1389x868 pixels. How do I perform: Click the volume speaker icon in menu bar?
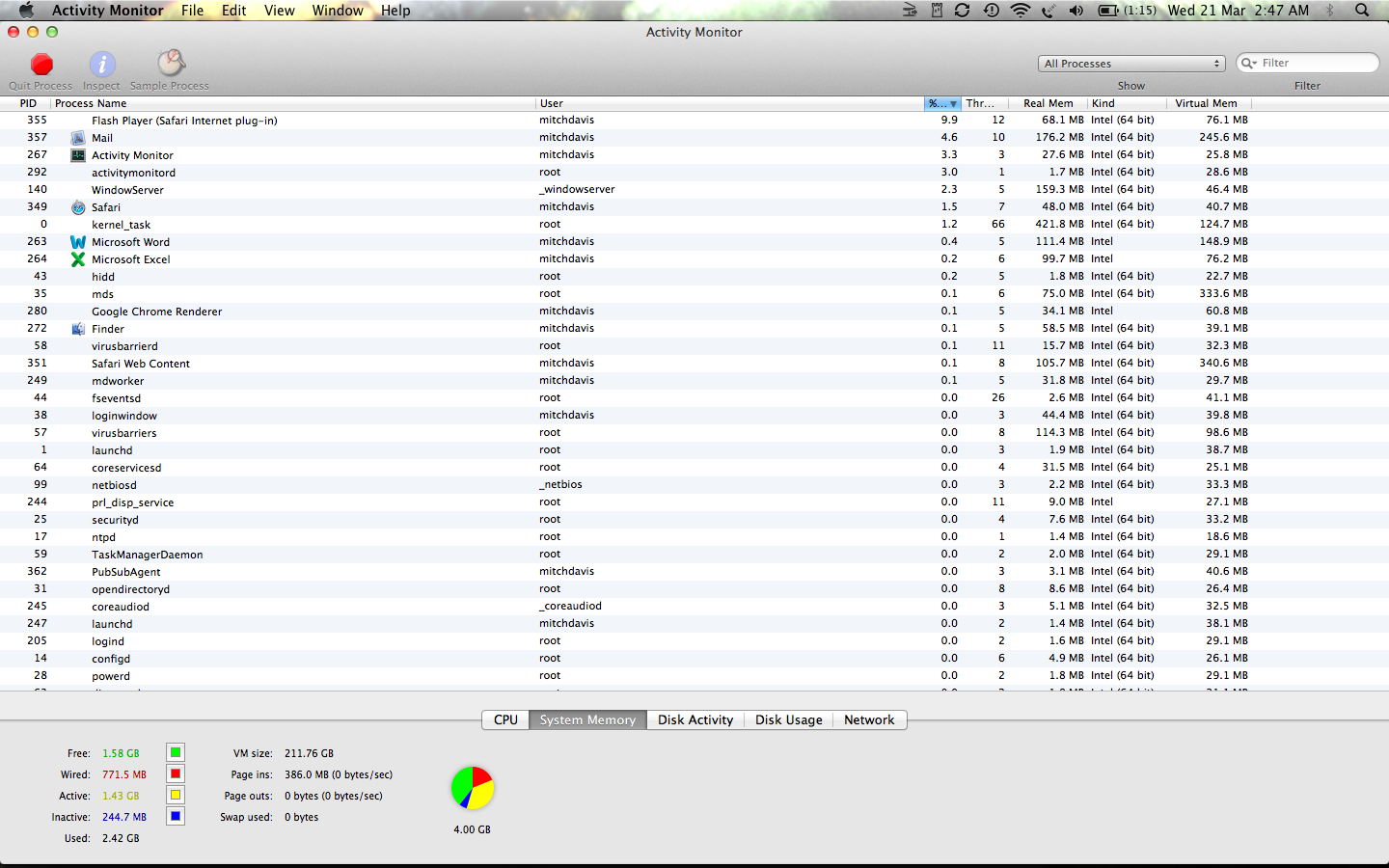pyautogui.click(x=1076, y=10)
